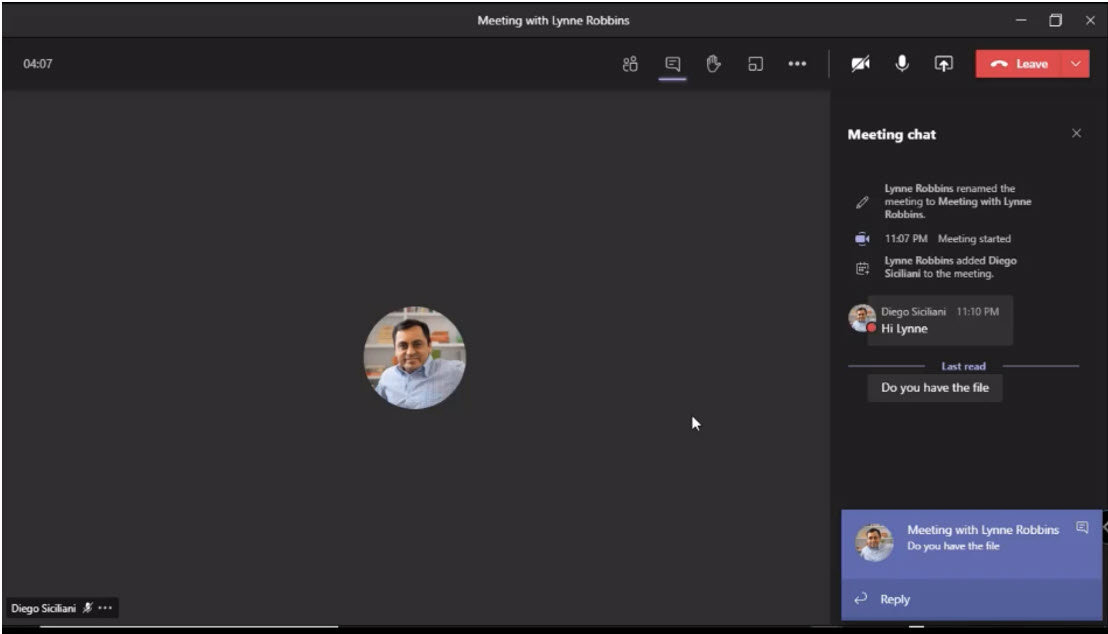Image resolution: width=1108 pixels, height=634 pixels.
Task: Open More actions ellipsis menu
Action: point(797,64)
